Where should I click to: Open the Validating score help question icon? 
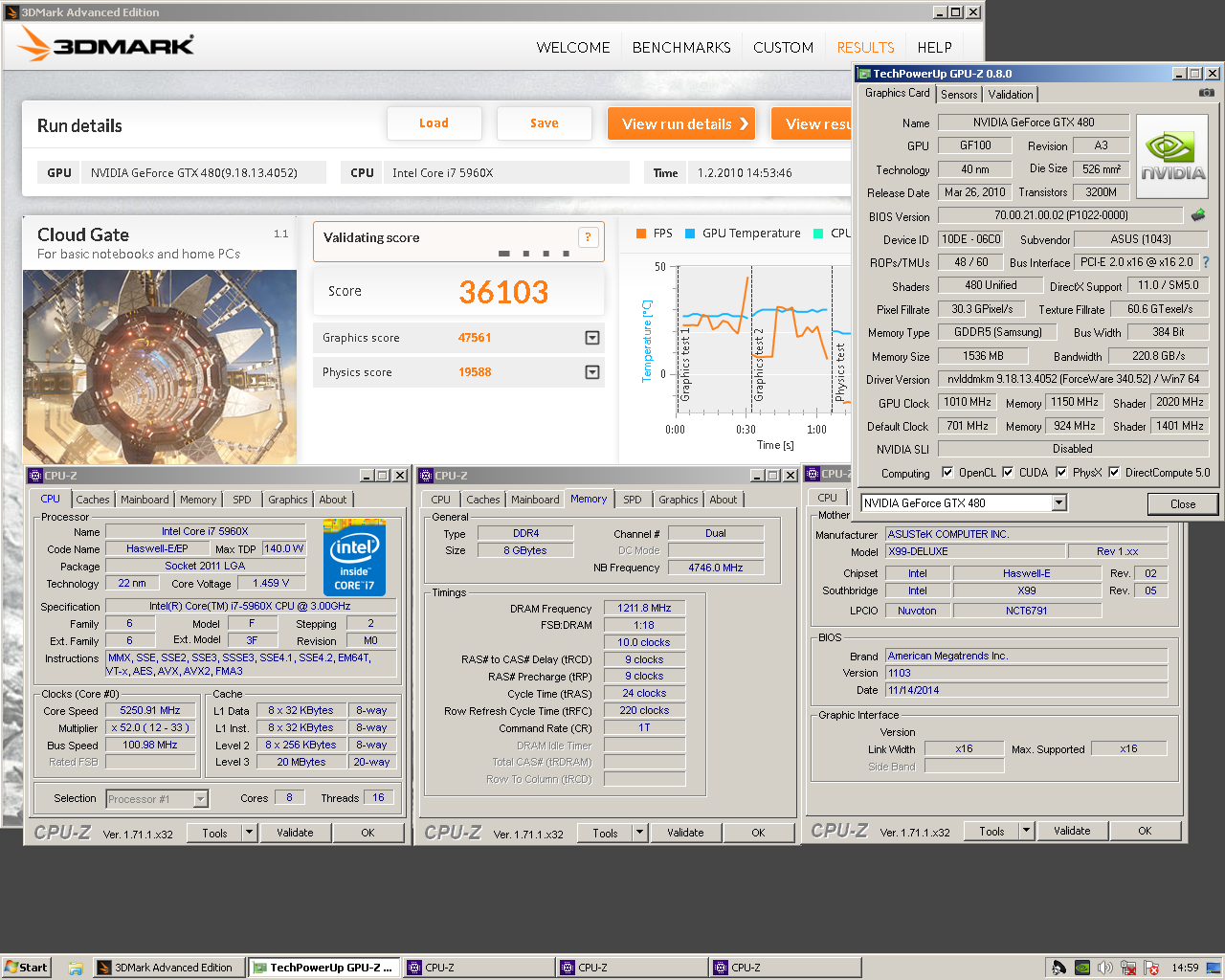point(588,237)
